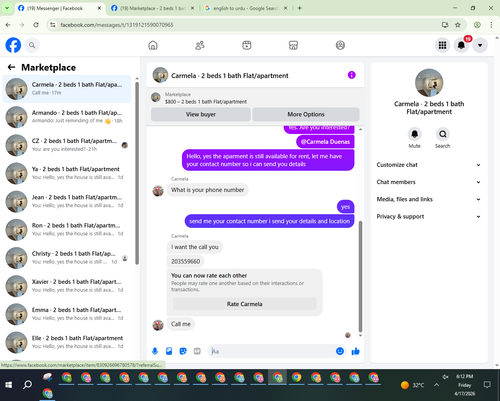Open Jean chat in list
Image resolution: width=500 pixels, height=401 pixels.
[x=67, y=201]
